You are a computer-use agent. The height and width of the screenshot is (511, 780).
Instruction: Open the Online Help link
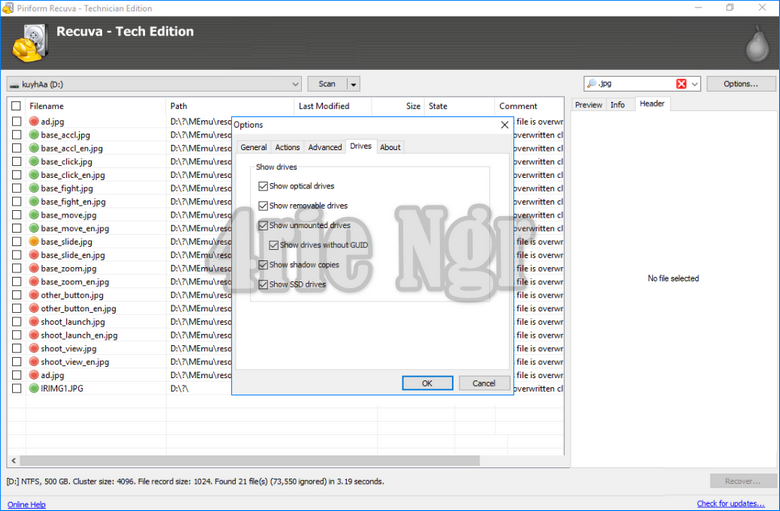[x=26, y=504]
